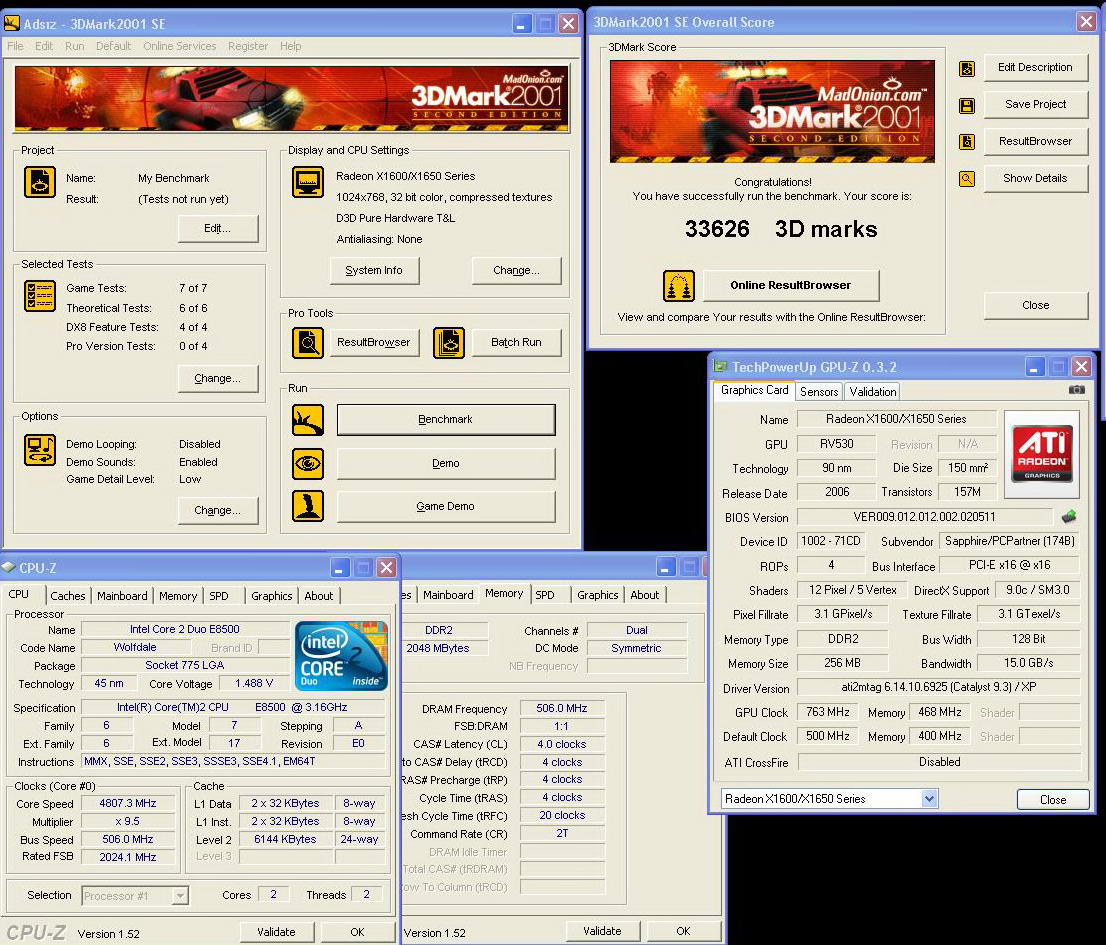The image size is (1106, 945).
Task: Click Change... under Selected Tests
Action: [217, 378]
